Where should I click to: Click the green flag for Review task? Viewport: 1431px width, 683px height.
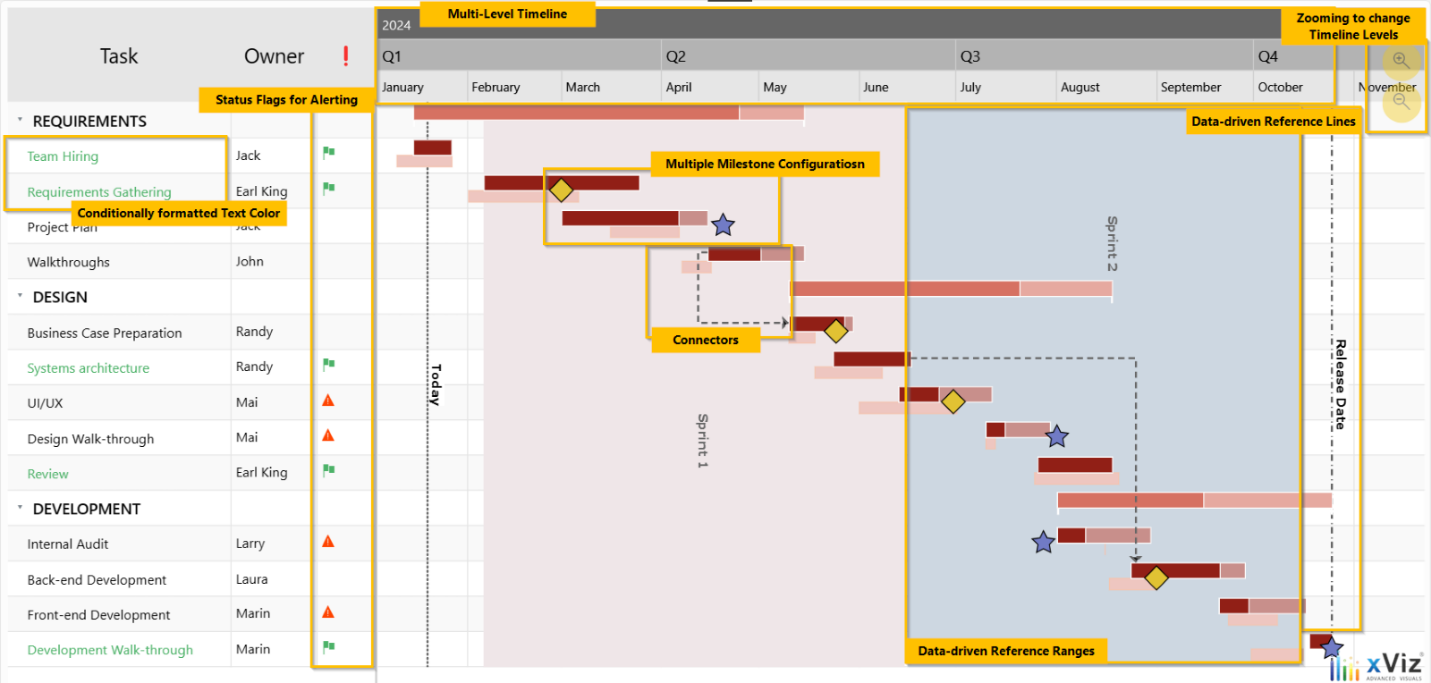[328, 472]
